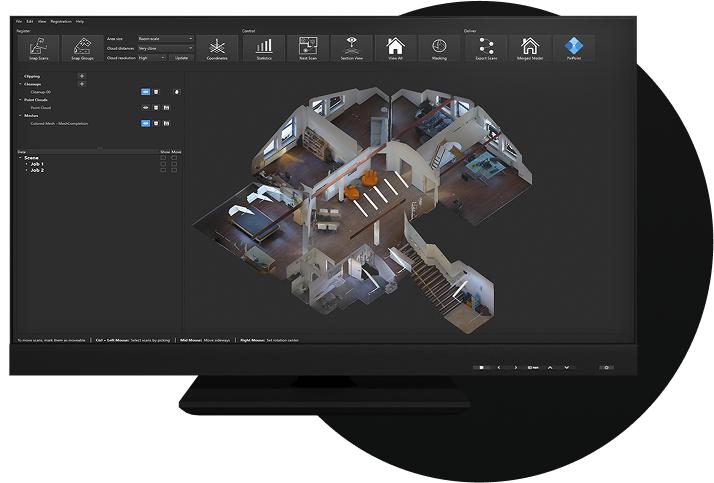714x483 pixels.
Task: Toggle visibility of Cleanup-00
Action: [145, 91]
